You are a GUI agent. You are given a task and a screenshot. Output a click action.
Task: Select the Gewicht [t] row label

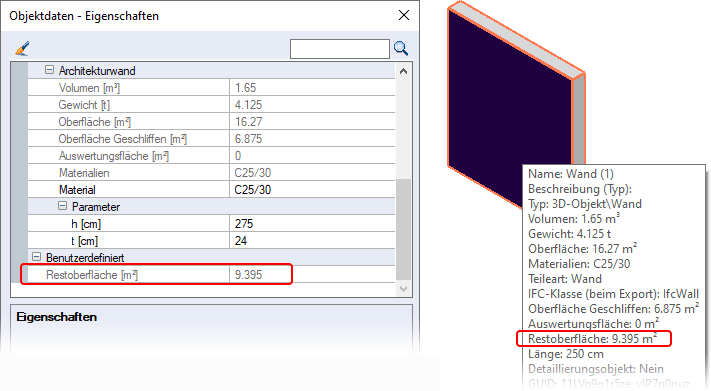(x=84, y=105)
